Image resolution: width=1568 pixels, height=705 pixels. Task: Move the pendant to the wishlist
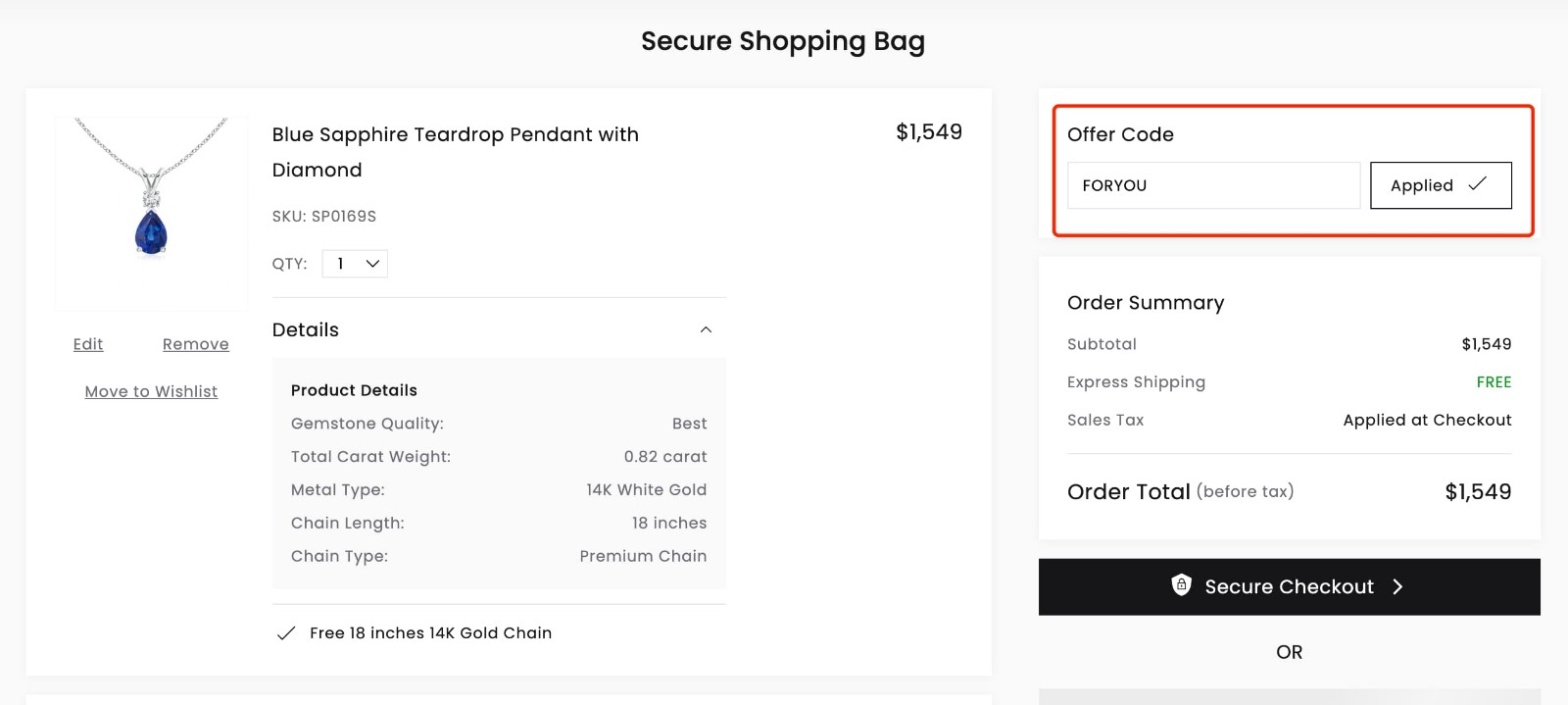[150, 391]
